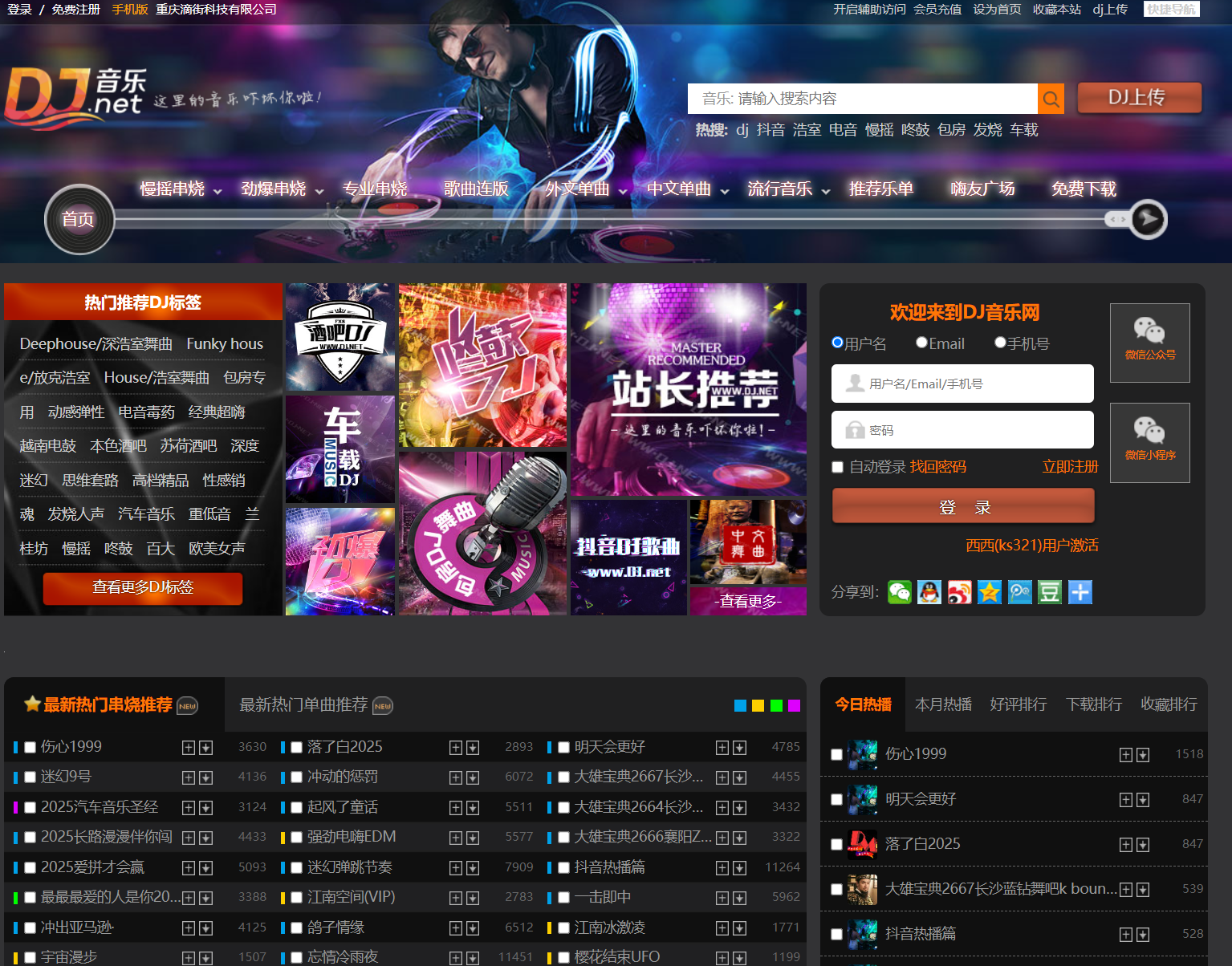Expand the 慢摇串烧 menu dropdown
This screenshot has height=966, width=1232.
pyautogui.click(x=218, y=191)
